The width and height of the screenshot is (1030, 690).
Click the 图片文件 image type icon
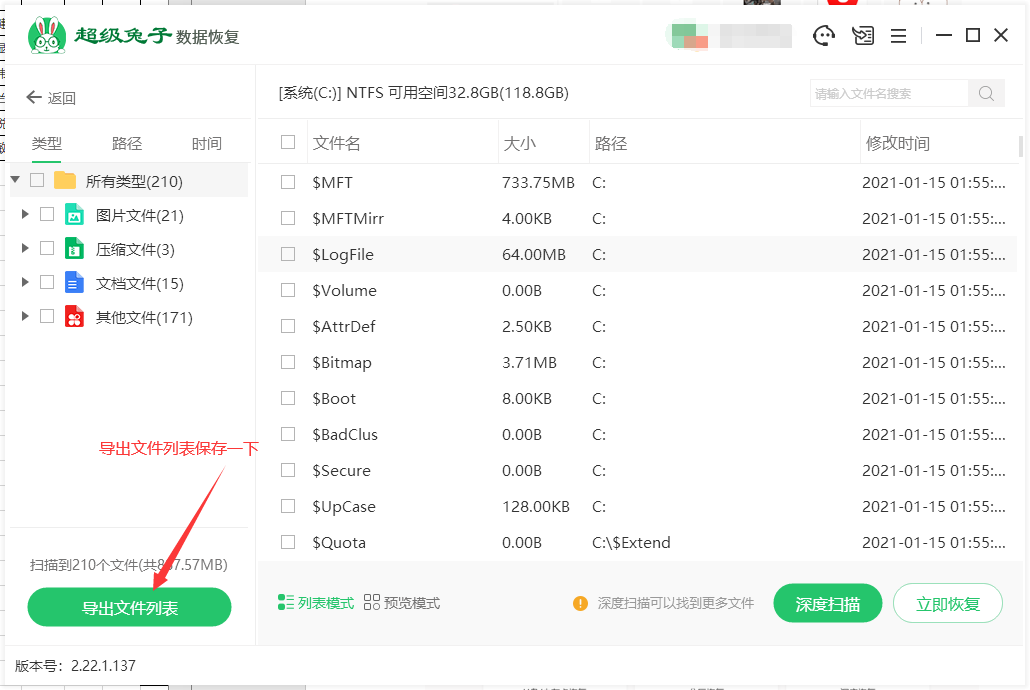coord(74,215)
